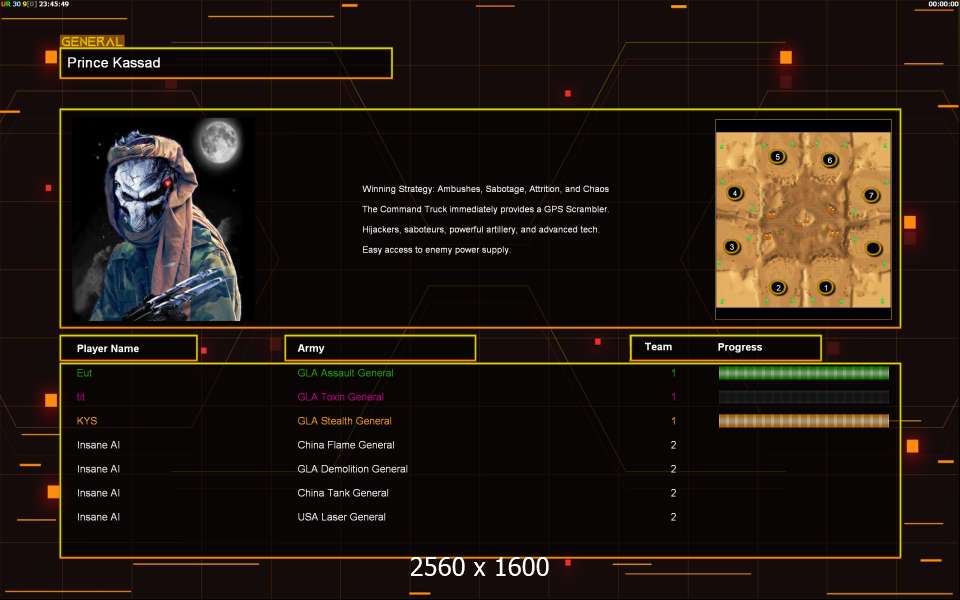The width and height of the screenshot is (960, 600).
Task: Click the moon in the general portrait
Action: tap(219, 141)
